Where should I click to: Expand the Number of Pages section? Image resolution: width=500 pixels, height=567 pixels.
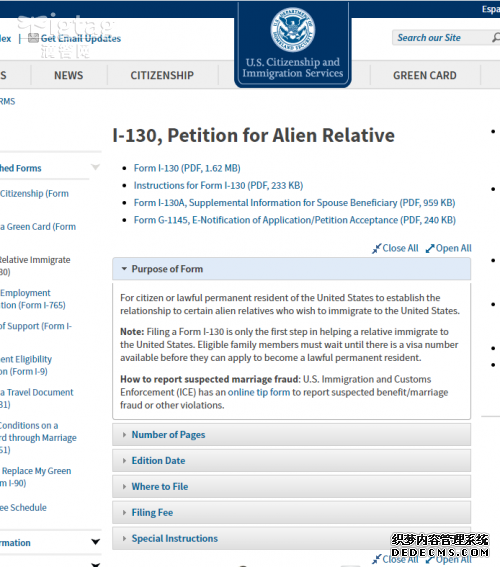click(291, 435)
